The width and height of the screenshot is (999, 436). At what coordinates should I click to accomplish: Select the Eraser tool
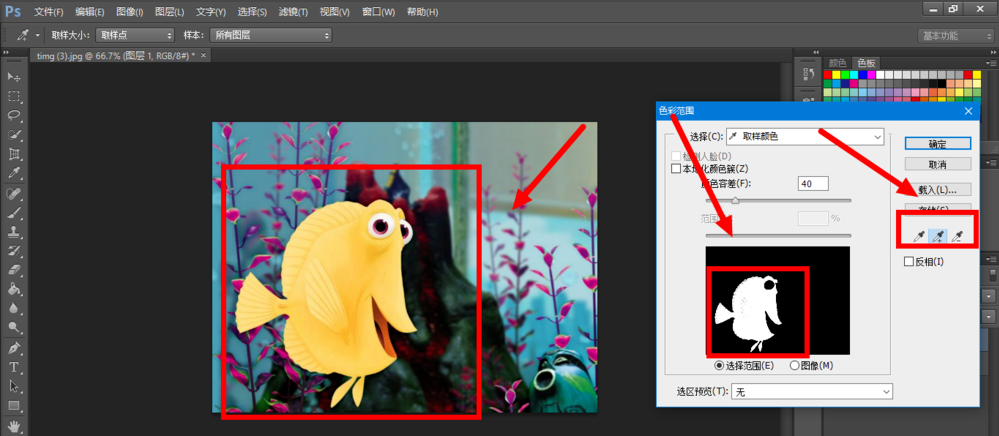click(x=13, y=270)
